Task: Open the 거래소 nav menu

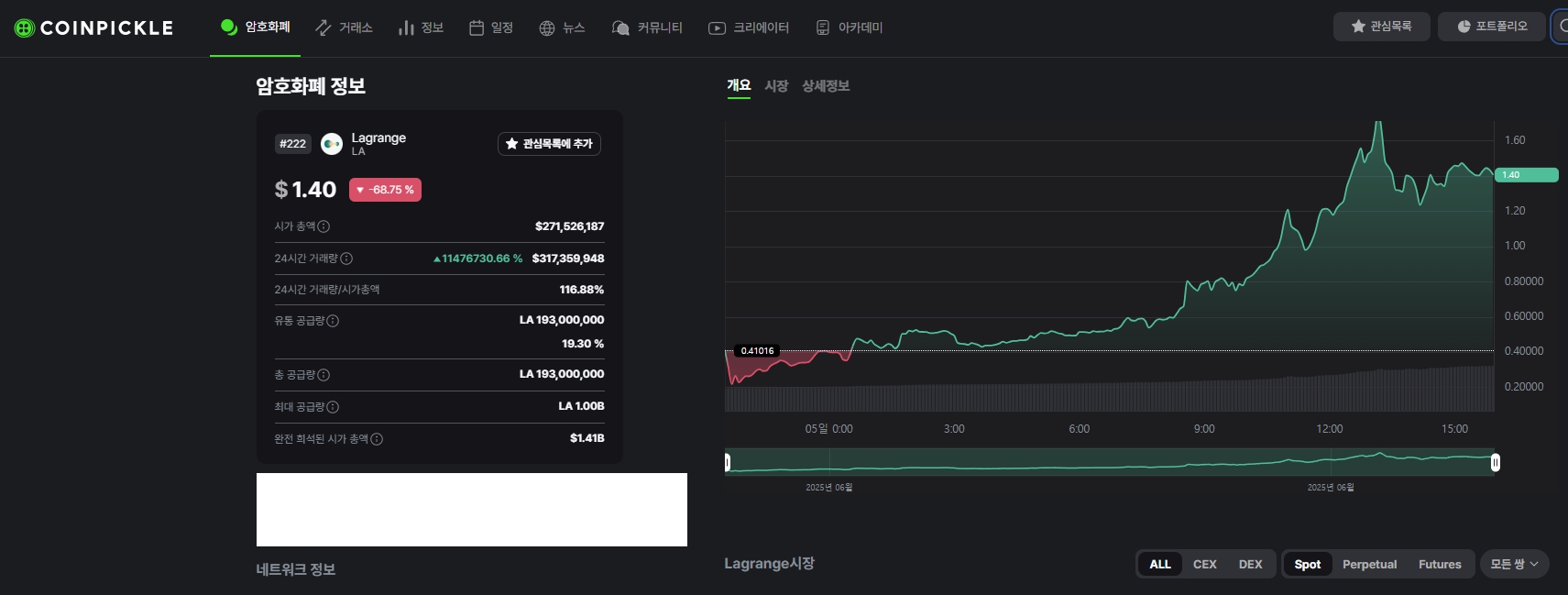Action: (344, 28)
